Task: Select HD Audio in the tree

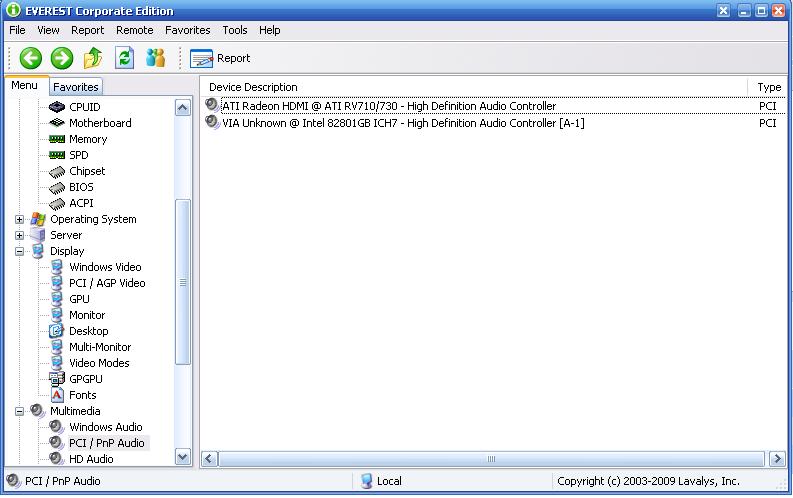Action: pyautogui.click(x=91, y=459)
